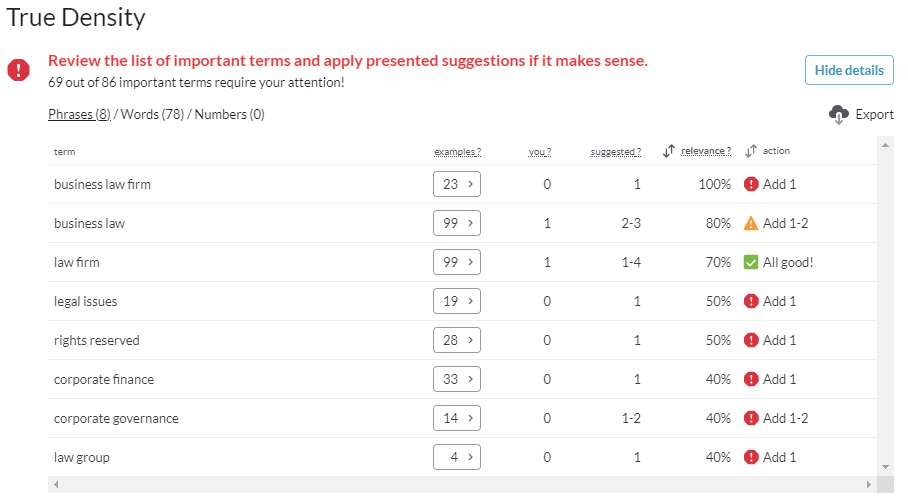
Task: Click the horizontal scrollbar right arrow
Action: tap(869, 485)
